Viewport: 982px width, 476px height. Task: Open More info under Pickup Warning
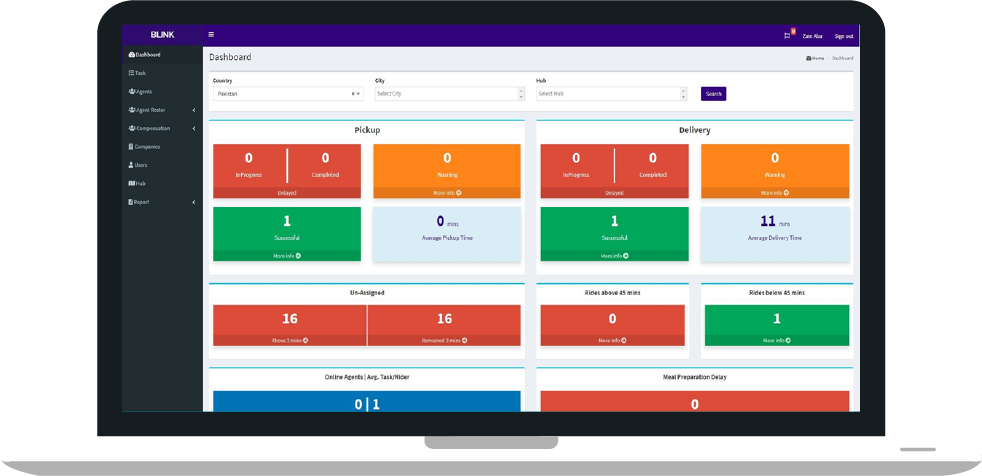click(x=447, y=192)
